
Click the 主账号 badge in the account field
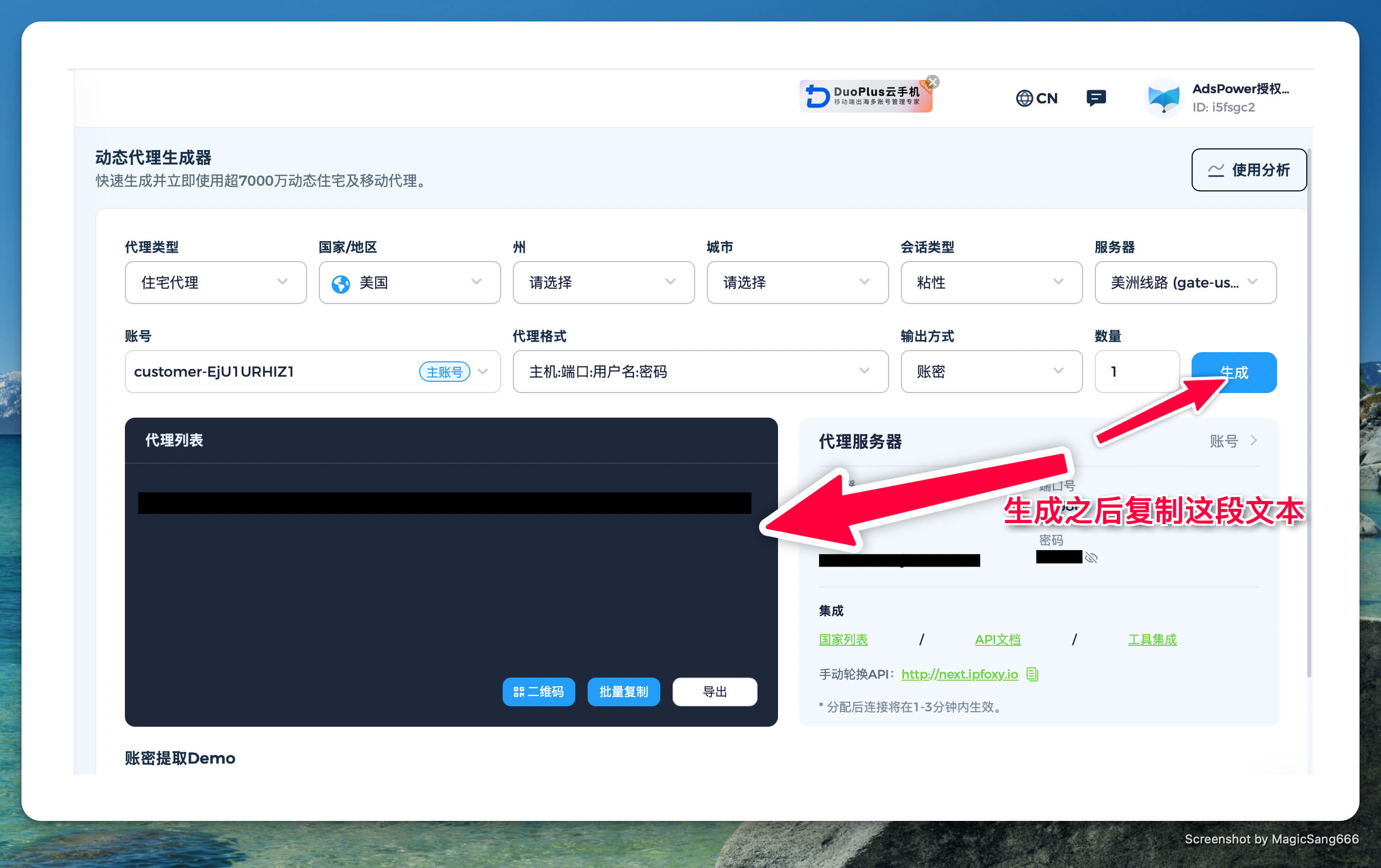coord(444,372)
